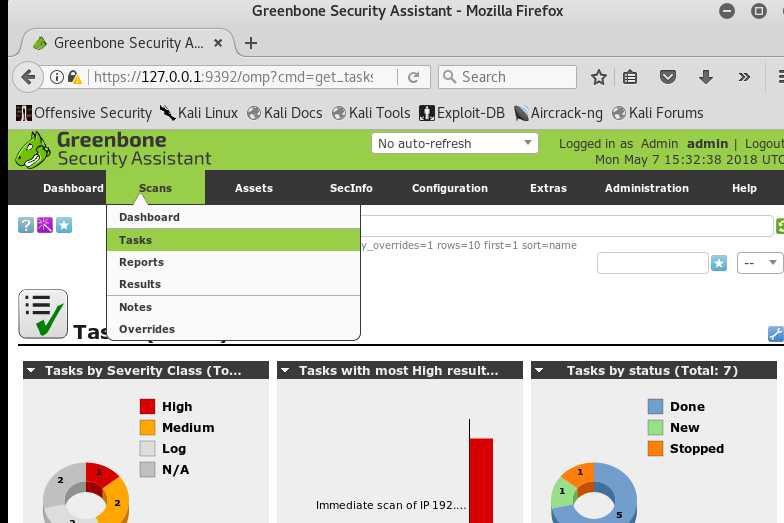This screenshot has height=523, width=784.
Task: Reload the page with the refresh icon
Action: (414, 77)
